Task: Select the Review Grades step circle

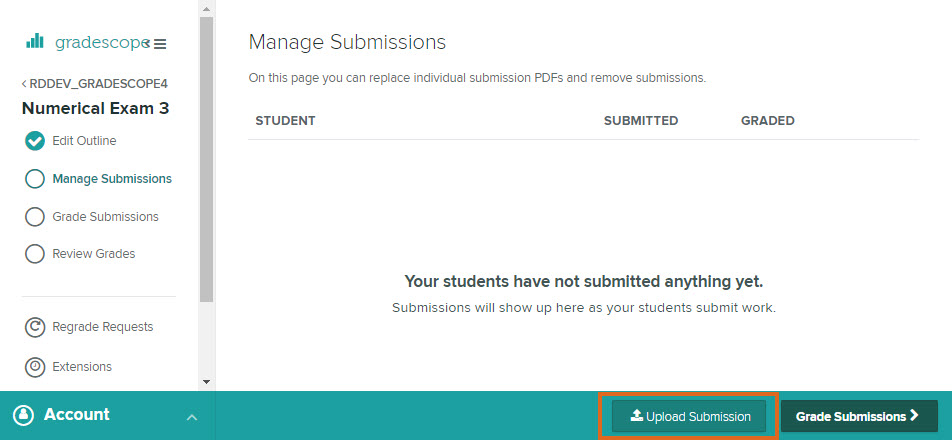Action: tap(35, 254)
